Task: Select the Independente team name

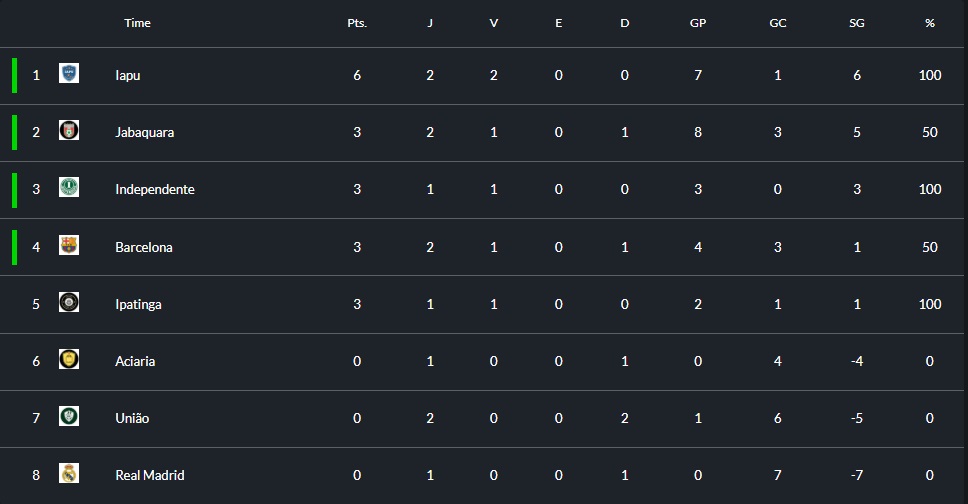Action: point(155,190)
